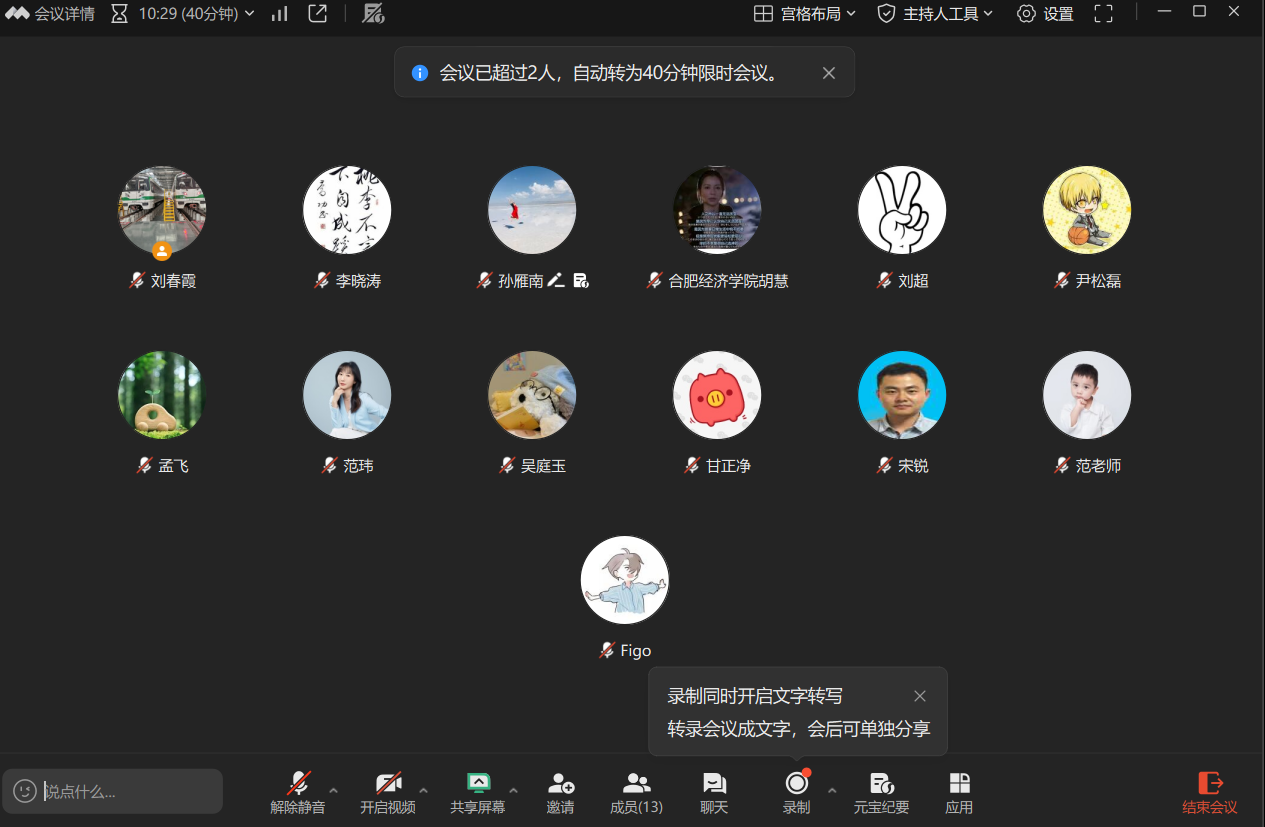Unmute microphone via 解除静音
This screenshot has height=827, width=1265.
298,784
